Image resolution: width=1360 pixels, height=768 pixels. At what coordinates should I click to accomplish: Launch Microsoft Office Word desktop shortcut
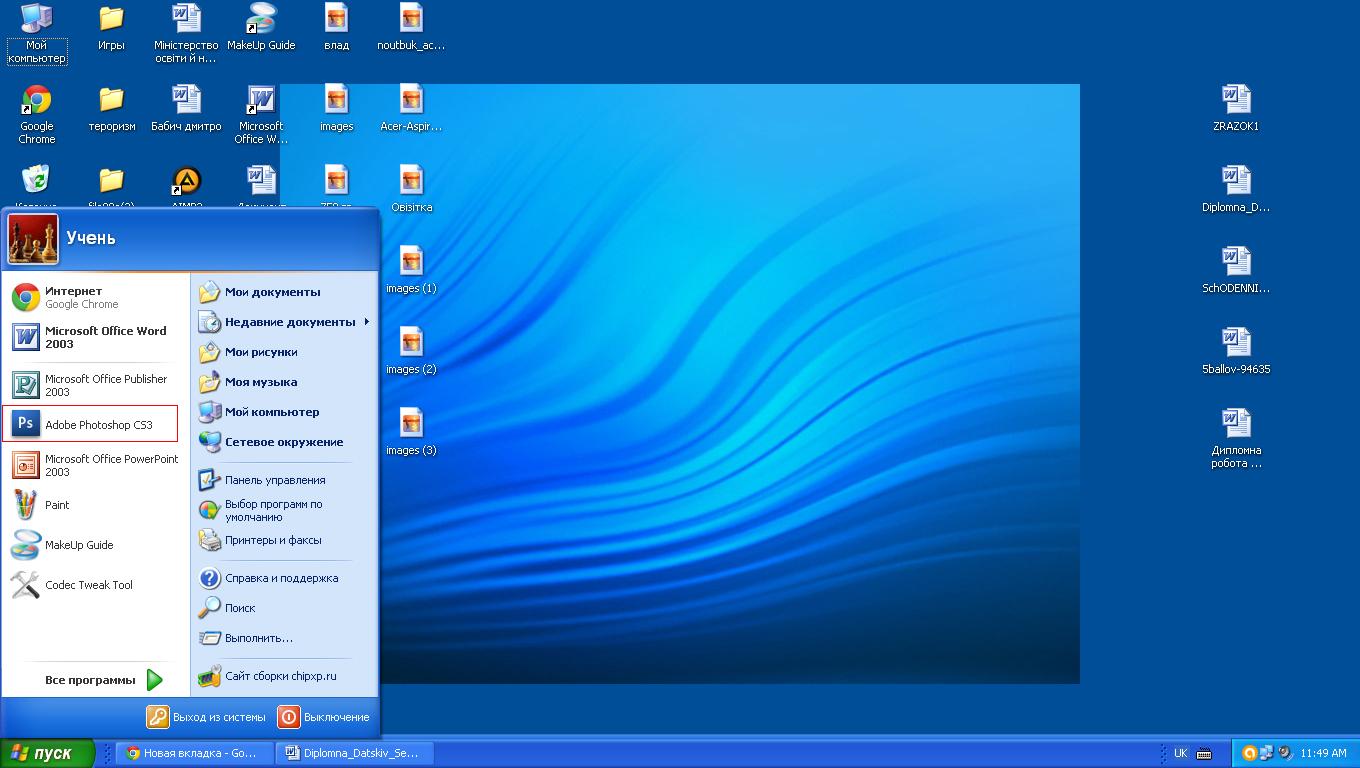click(x=261, y=115)
